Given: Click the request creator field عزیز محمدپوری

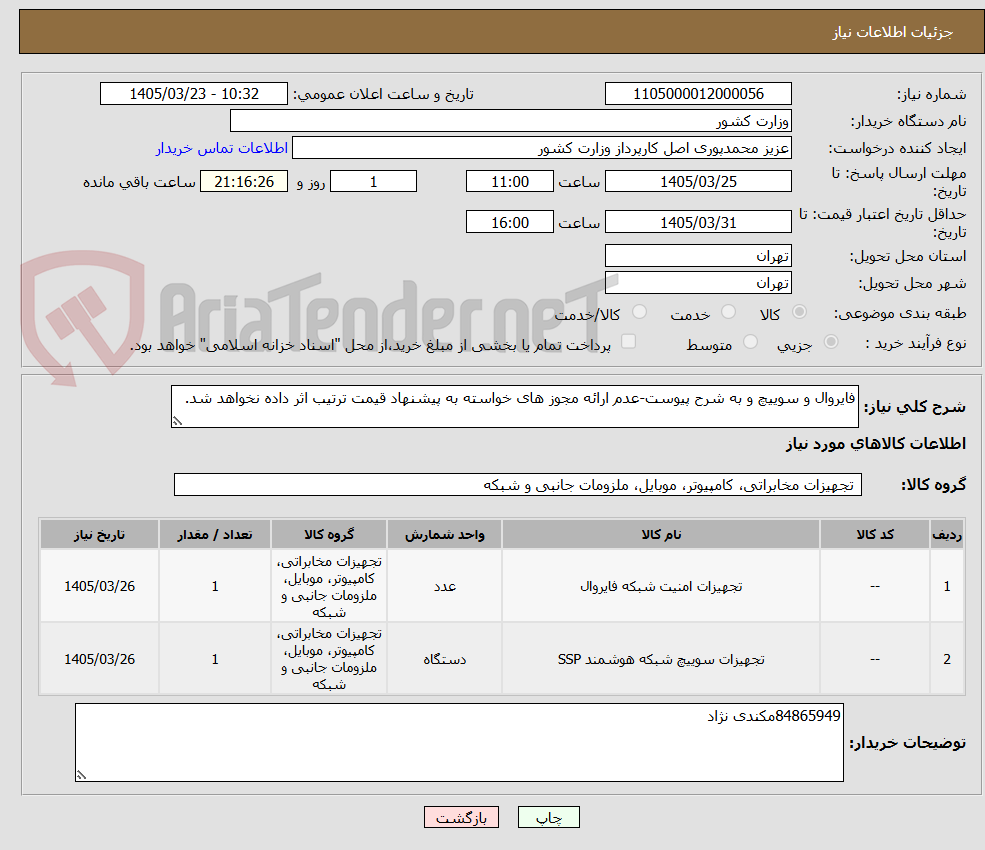Looking at the screenshot, I should 541,148.
